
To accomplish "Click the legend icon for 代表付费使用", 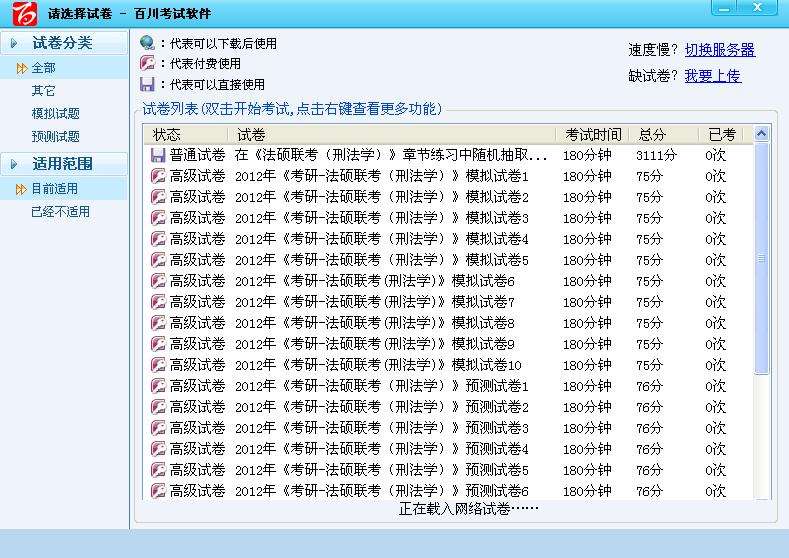I will tap(147, 63).
